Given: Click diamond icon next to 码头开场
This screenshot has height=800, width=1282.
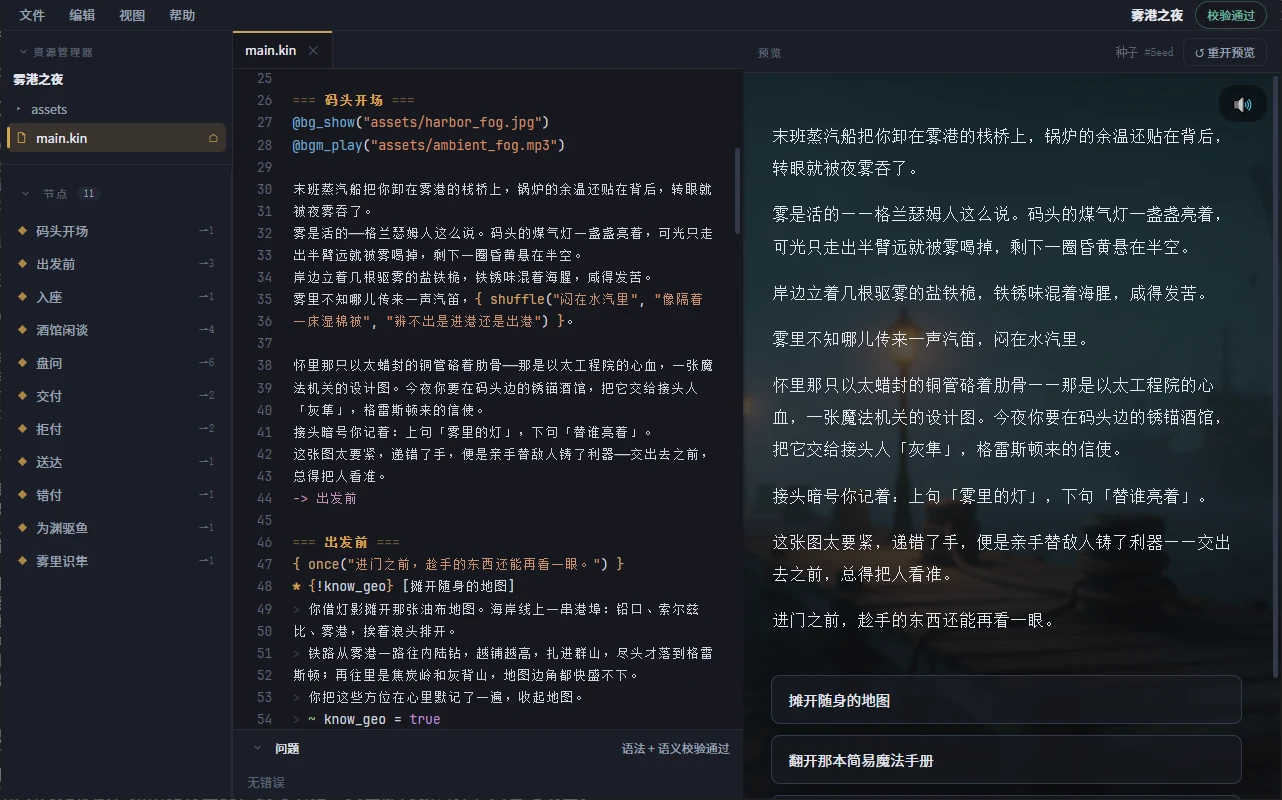Looking at the screenshot, I should 22,231.
